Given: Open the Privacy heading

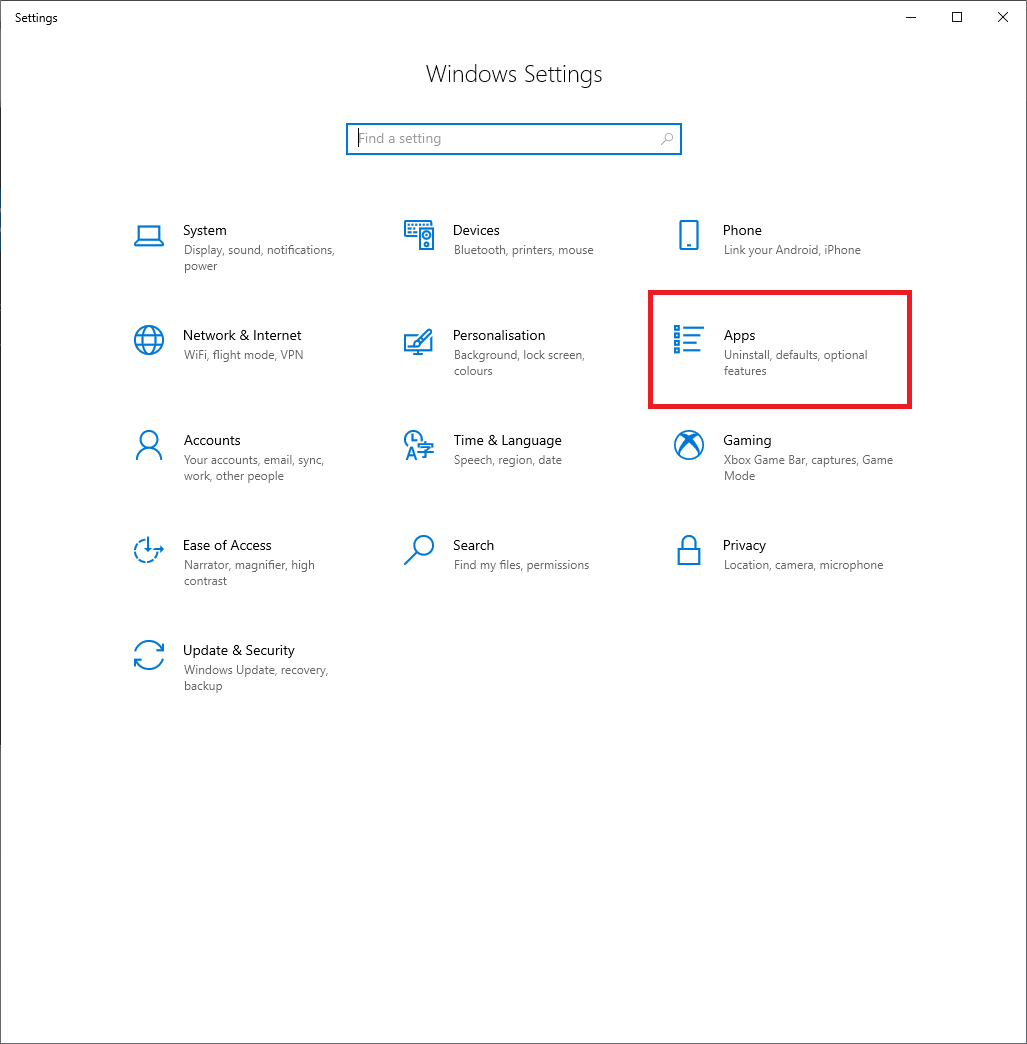Looking at the screenshot, I should (744, 546).
